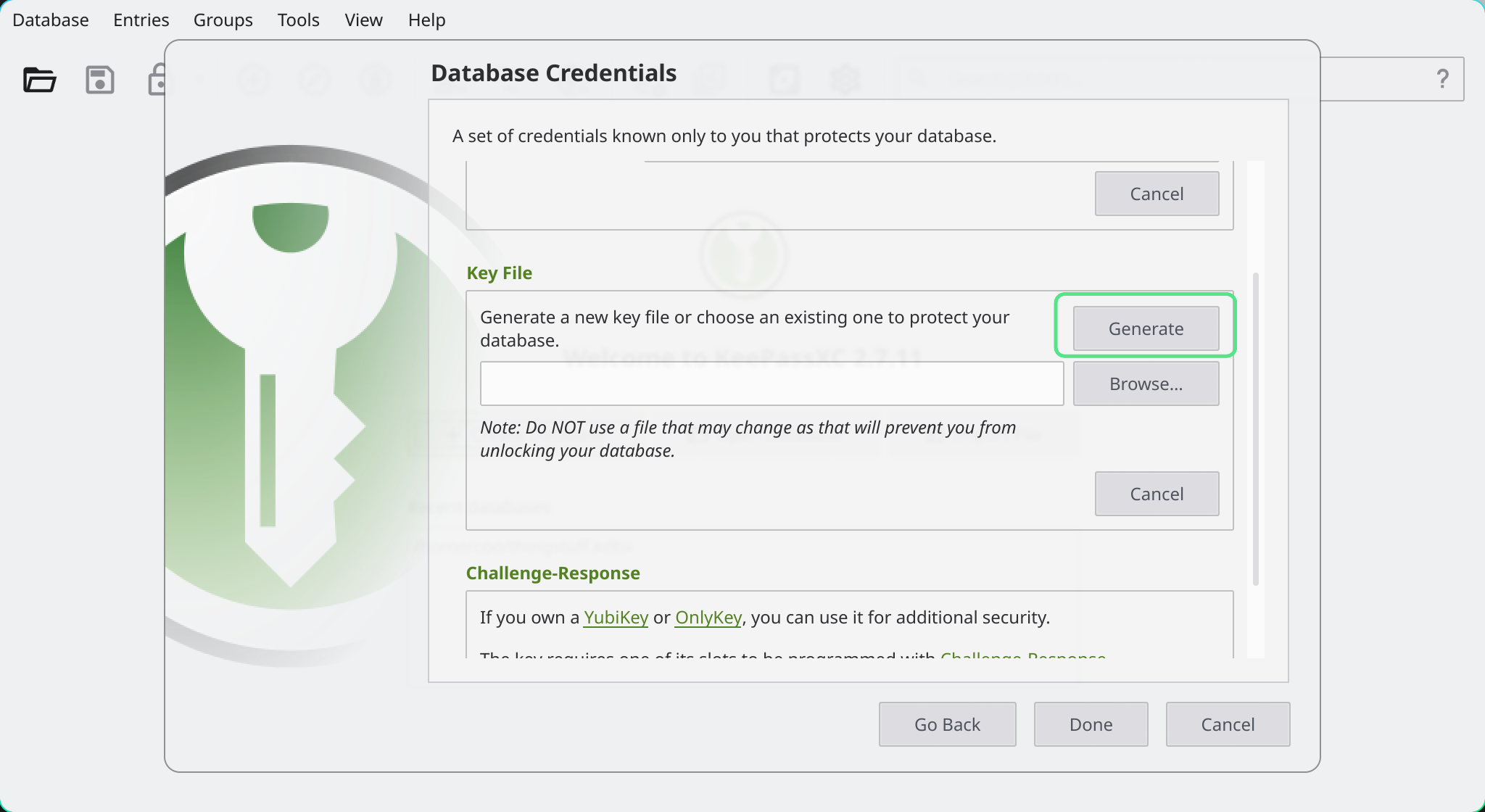The height and width of the screenshot is (812, 1485).
Task: Open the Tools menu
Action: 298,20
